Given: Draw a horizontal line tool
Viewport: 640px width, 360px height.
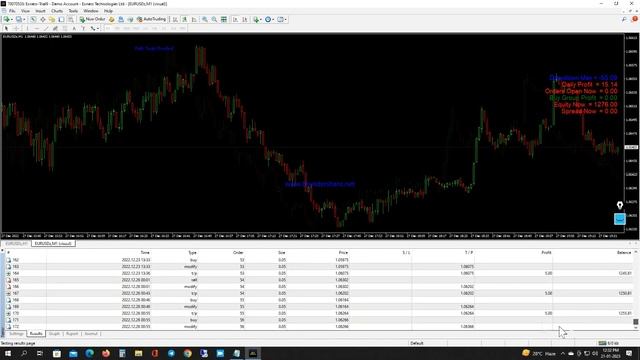Looking at the screenshot, I should pos(37,28).
